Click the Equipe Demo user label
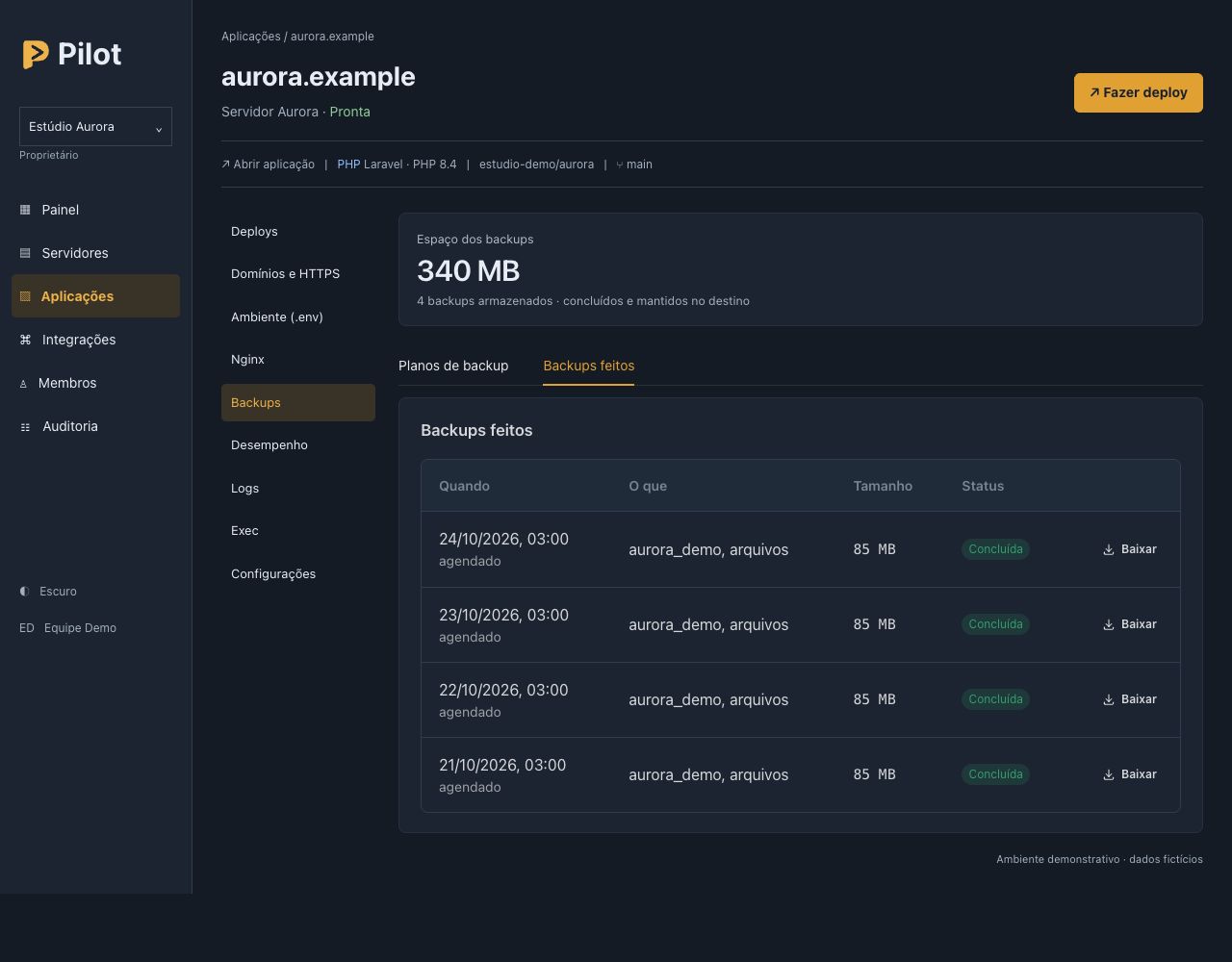1232x962 pixels. (x=80, y=628)
